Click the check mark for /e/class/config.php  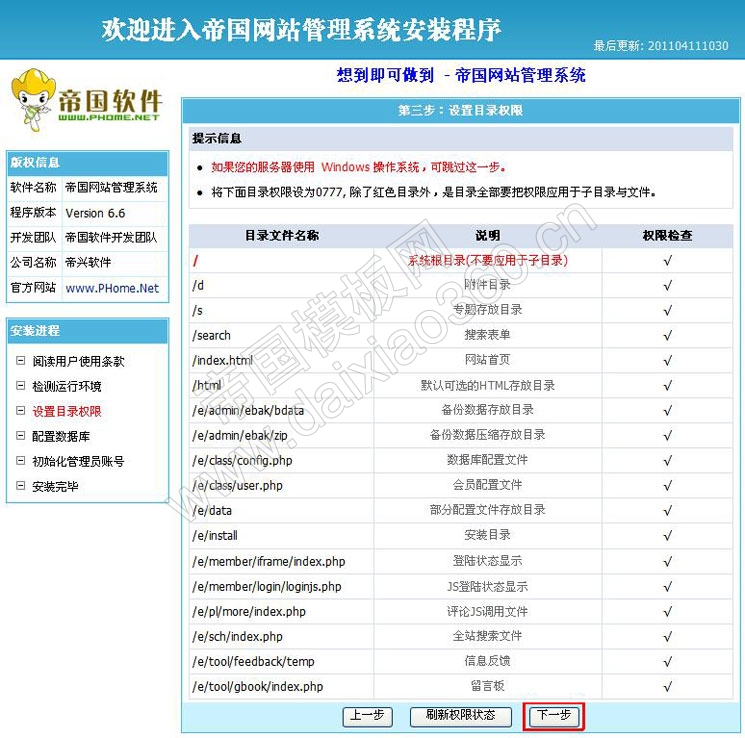click(667, 460)
